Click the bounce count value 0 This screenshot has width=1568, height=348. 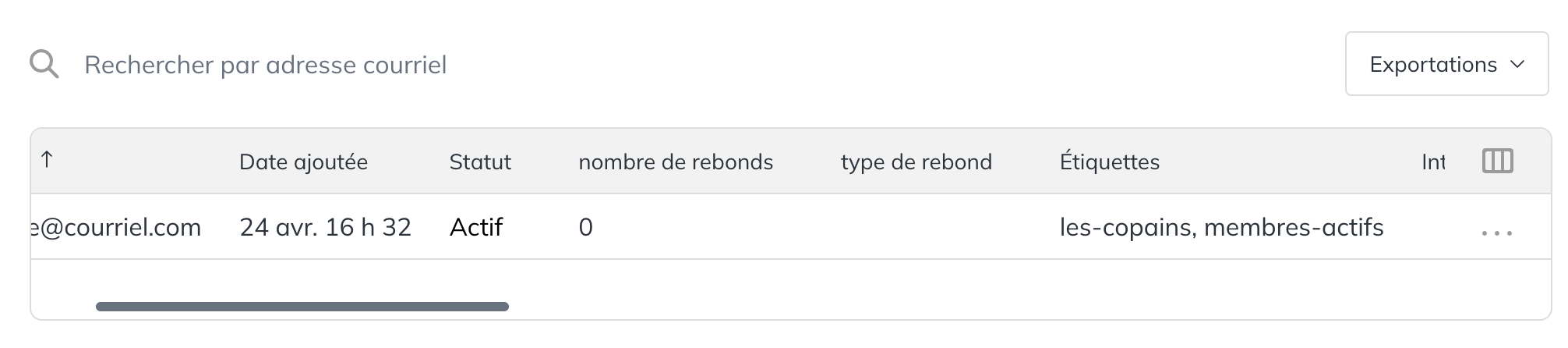[x=586, y=227]
